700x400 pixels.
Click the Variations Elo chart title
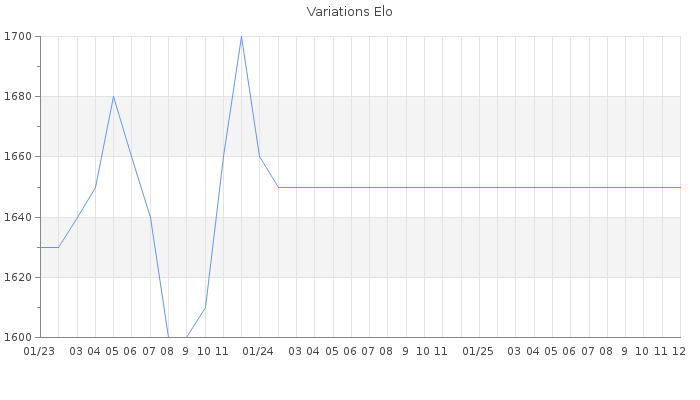tap(349, 12)
